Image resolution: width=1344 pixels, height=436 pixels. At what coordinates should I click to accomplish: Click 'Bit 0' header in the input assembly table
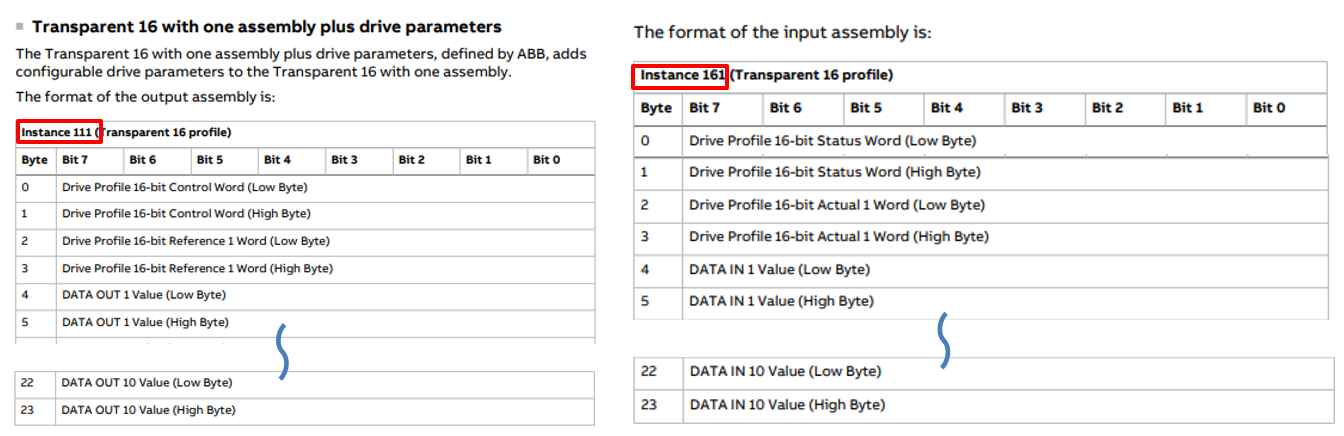[1268, 108]
